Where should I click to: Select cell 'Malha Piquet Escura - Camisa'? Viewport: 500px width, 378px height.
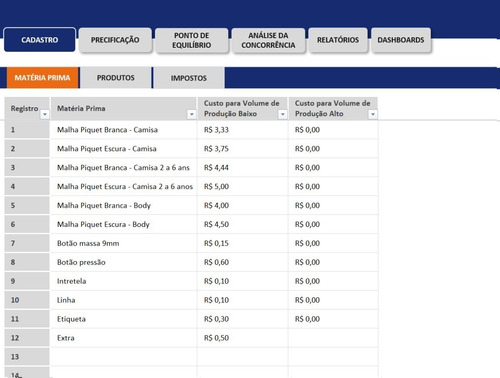click(124, 149)
